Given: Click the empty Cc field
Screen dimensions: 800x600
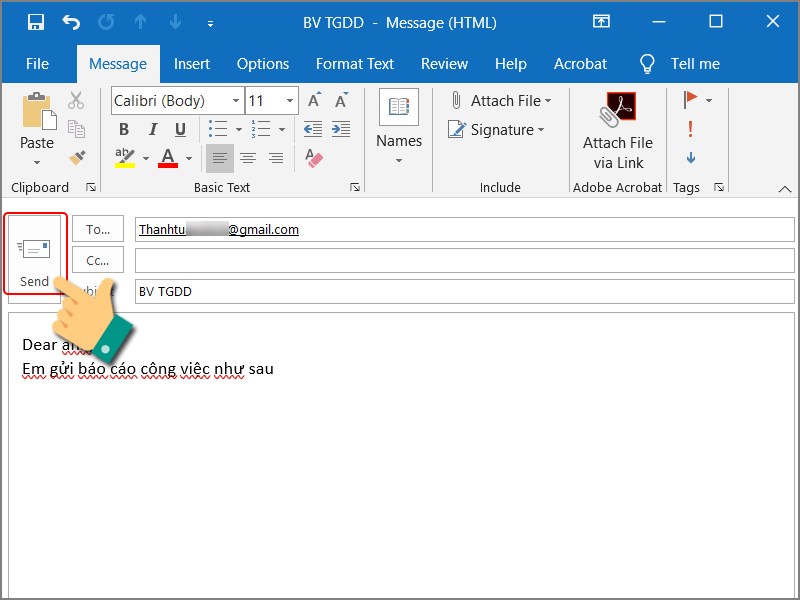Looking at the screenshot, I should [x=465, y=261].
